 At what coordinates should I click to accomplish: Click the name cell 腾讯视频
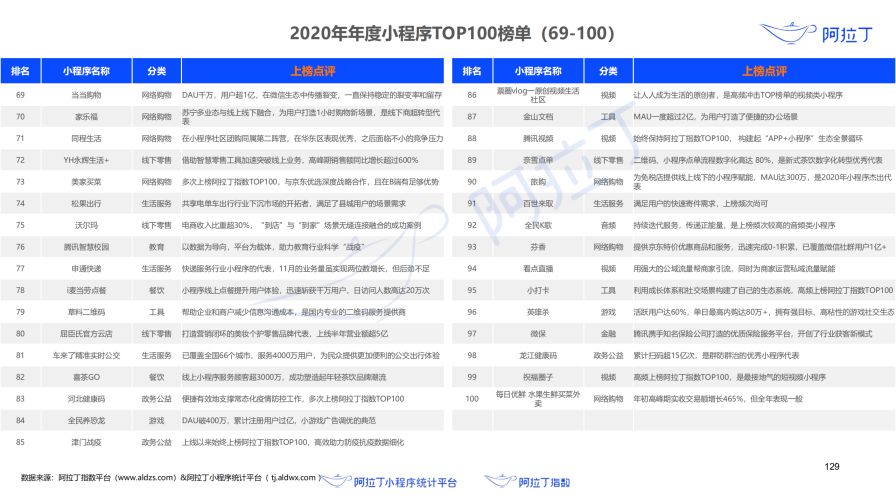click(538, 138)
